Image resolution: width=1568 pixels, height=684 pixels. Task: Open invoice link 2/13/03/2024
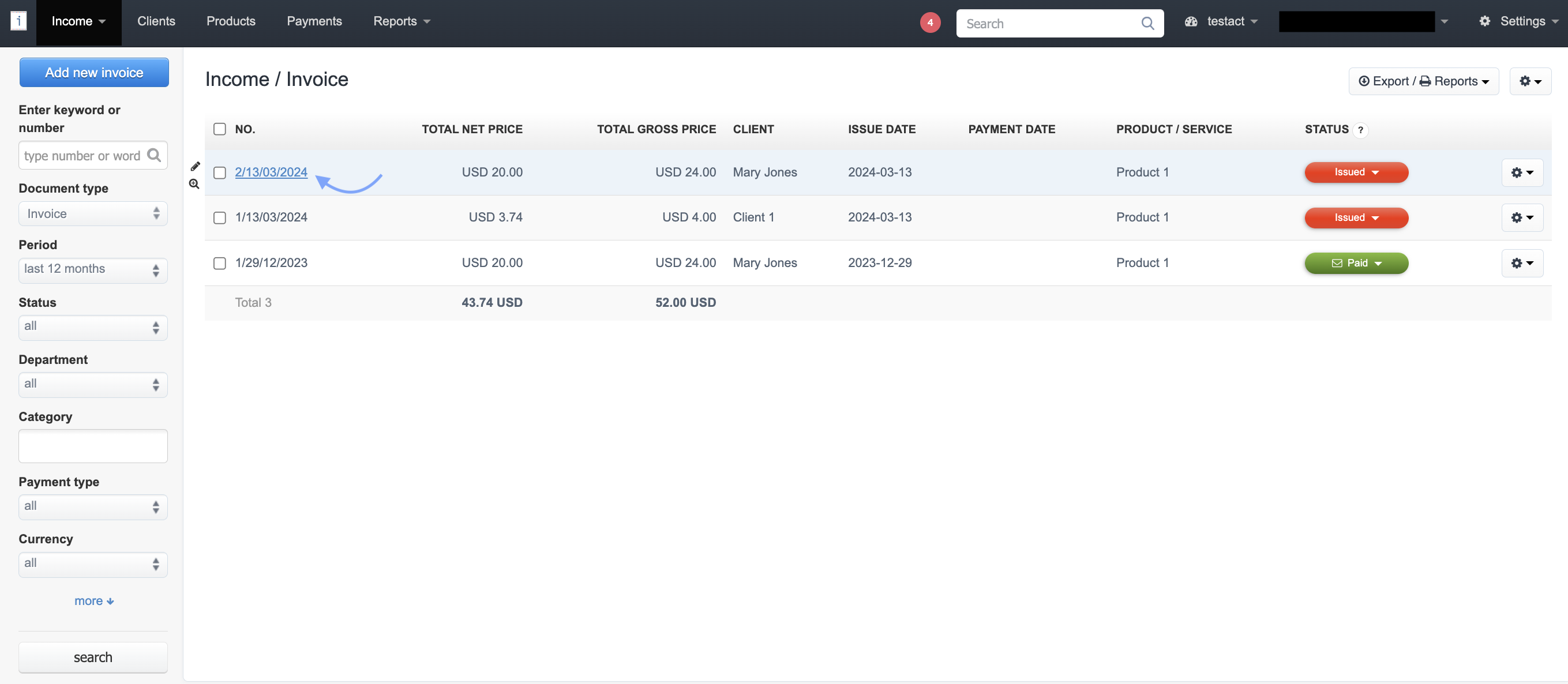tap(271, 172)
